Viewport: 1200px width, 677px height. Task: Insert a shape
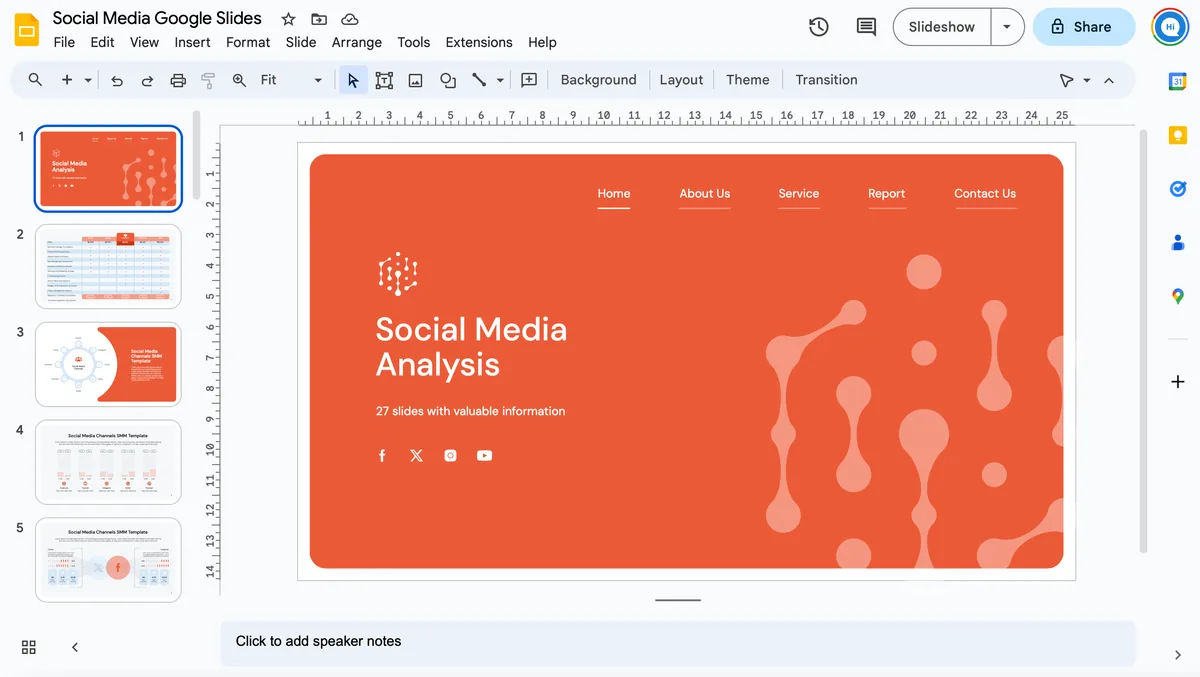point(448,80)
